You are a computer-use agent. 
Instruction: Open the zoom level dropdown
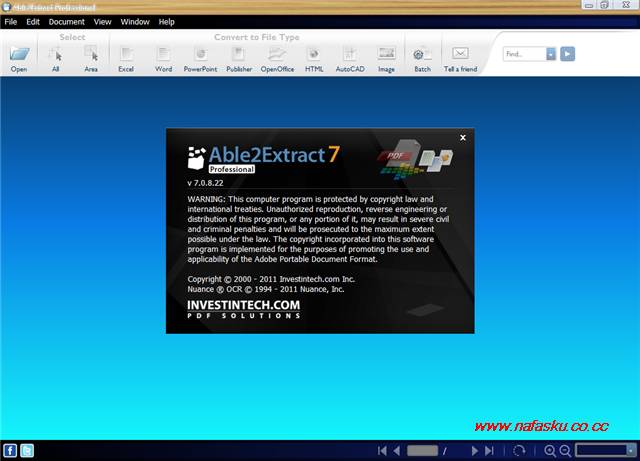(x=631, y=450)
